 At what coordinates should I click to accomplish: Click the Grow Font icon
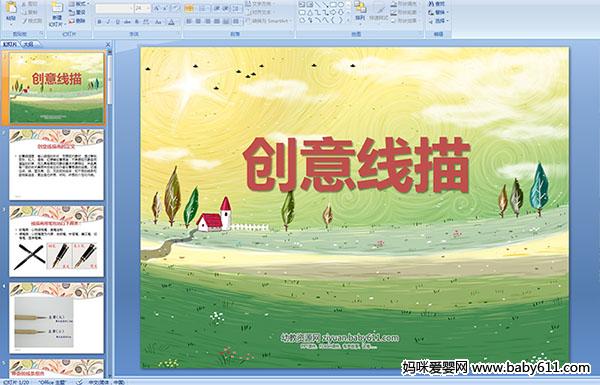coord(157,8)
